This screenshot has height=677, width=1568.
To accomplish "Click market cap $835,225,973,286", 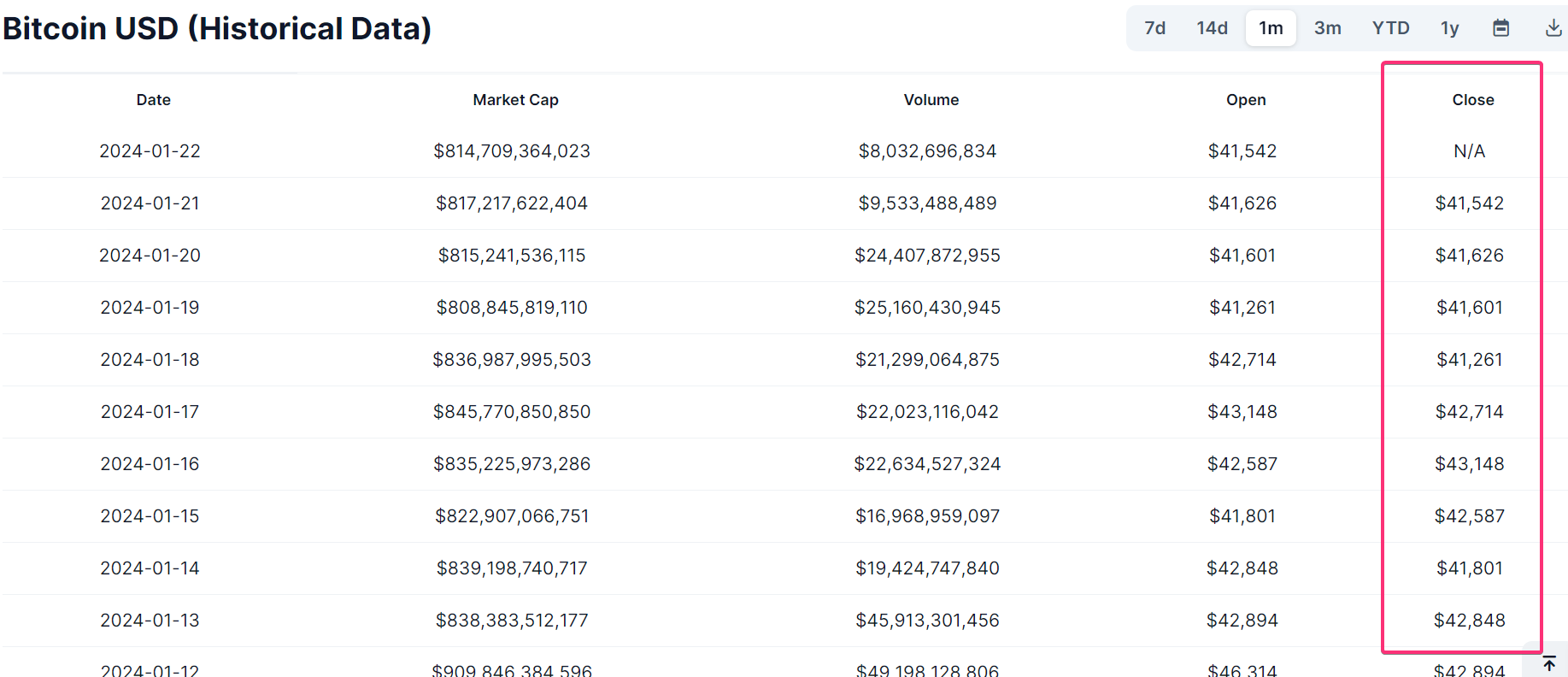I will (512, 464).
